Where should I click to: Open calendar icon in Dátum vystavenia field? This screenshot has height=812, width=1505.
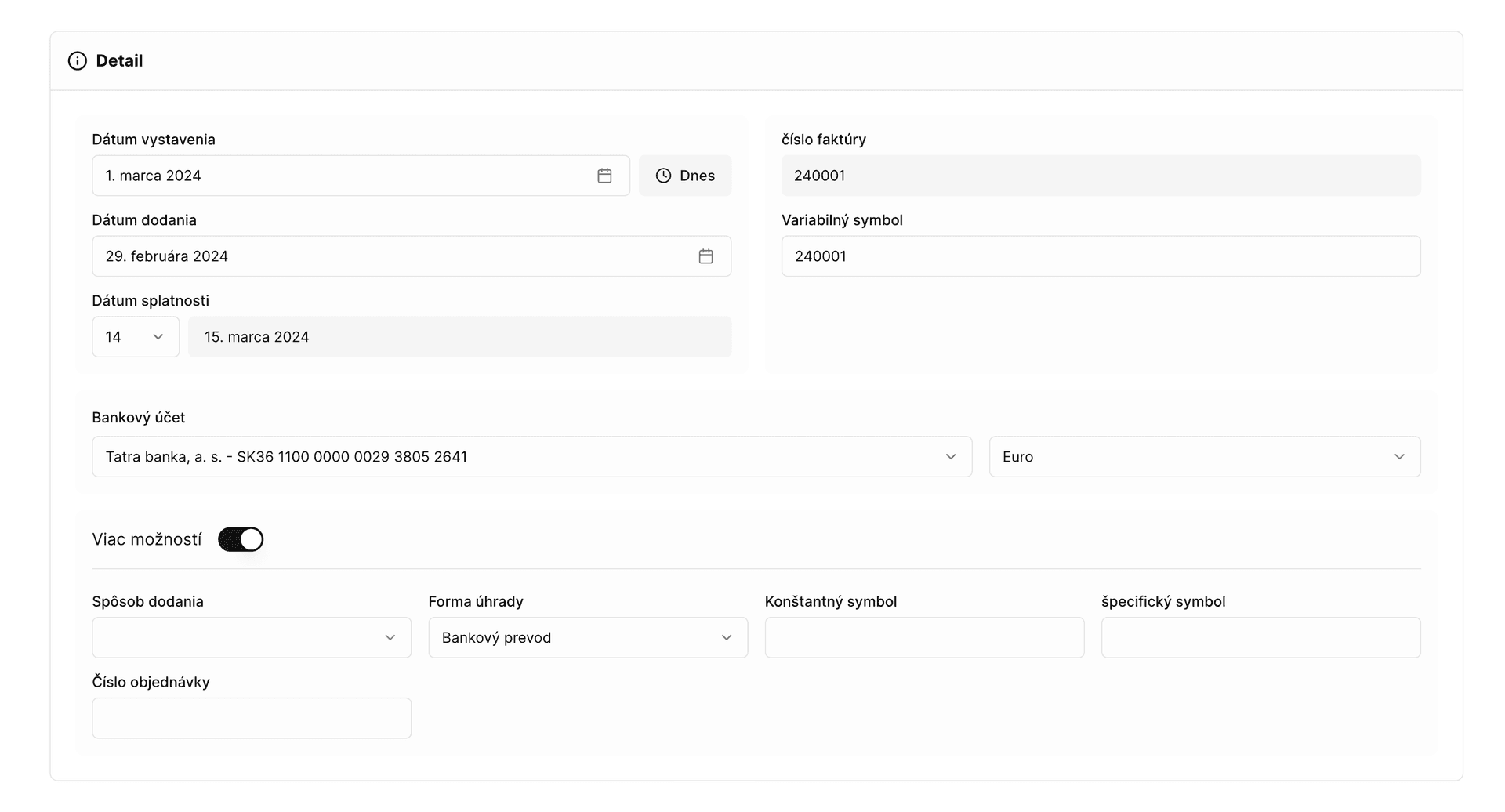pos(604,176)
